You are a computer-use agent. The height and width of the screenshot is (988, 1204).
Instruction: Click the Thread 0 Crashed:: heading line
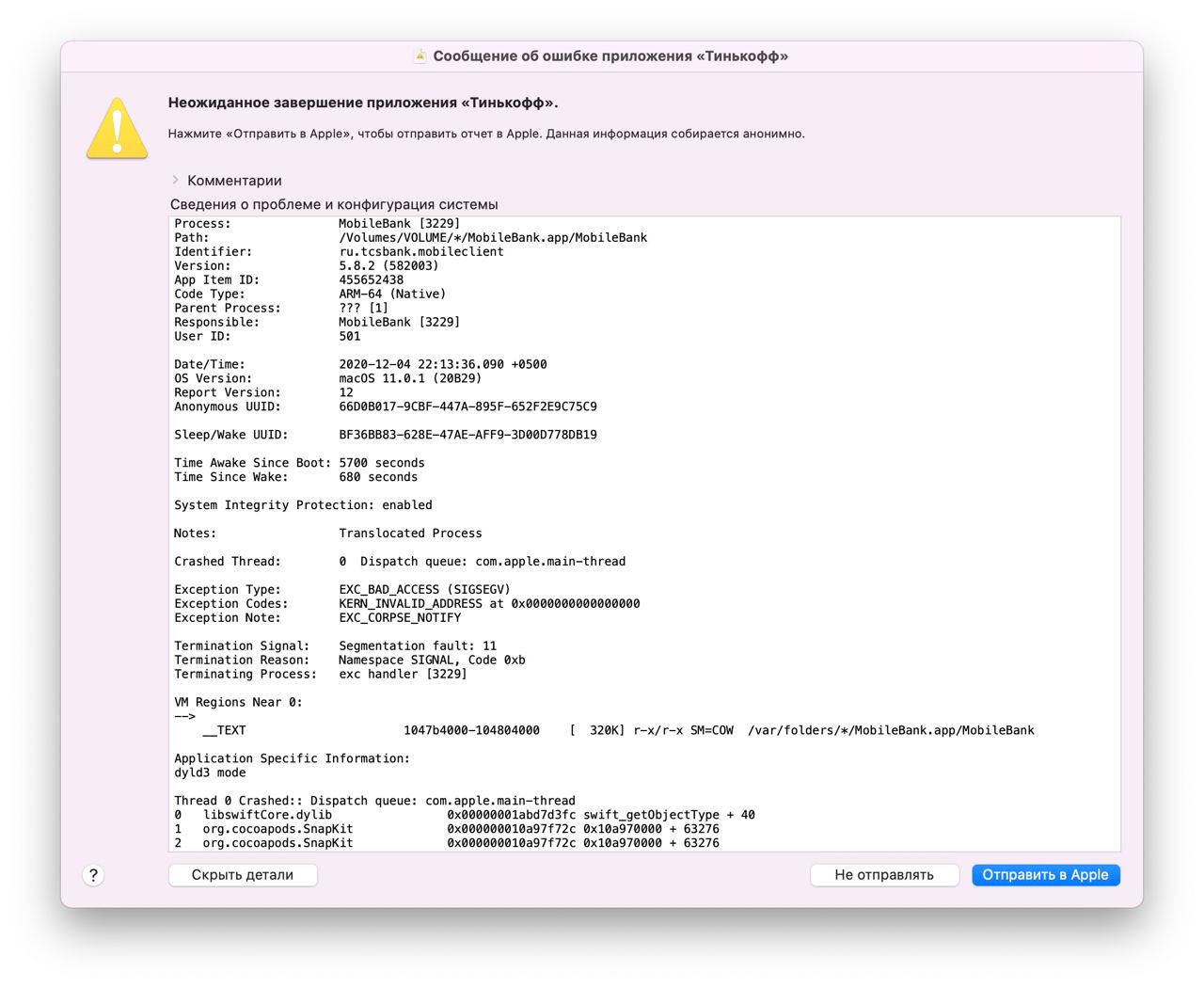[374, 803]
